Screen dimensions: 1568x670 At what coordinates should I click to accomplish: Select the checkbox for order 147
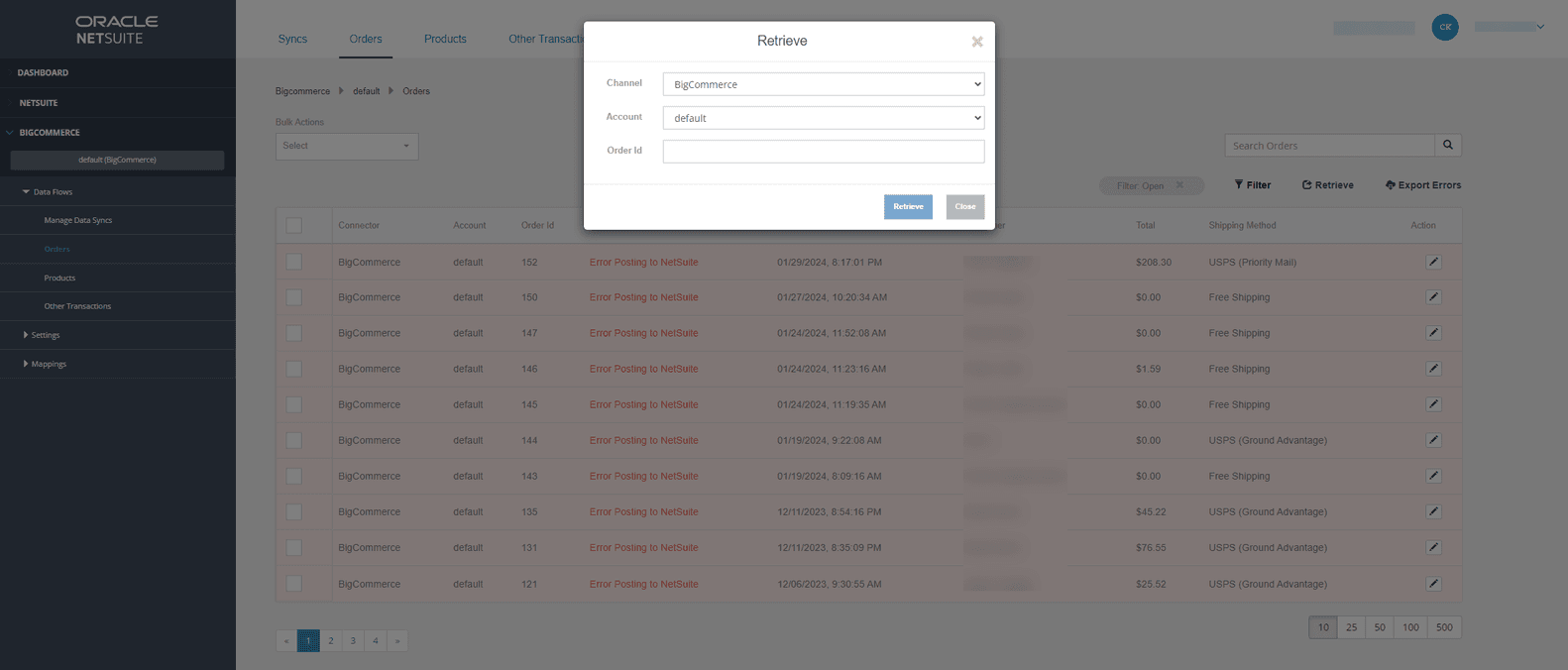[x=293, y=333]
